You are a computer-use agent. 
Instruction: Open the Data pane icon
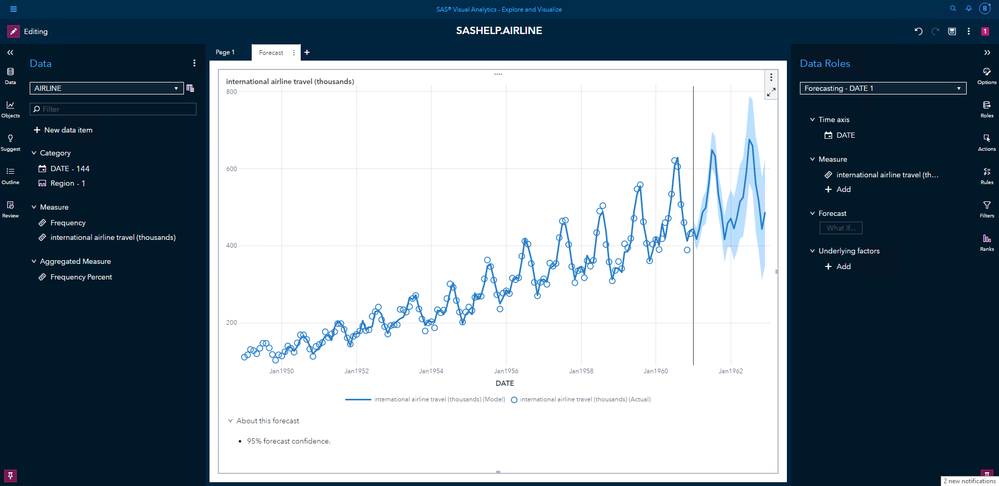(x=10, y=75)
